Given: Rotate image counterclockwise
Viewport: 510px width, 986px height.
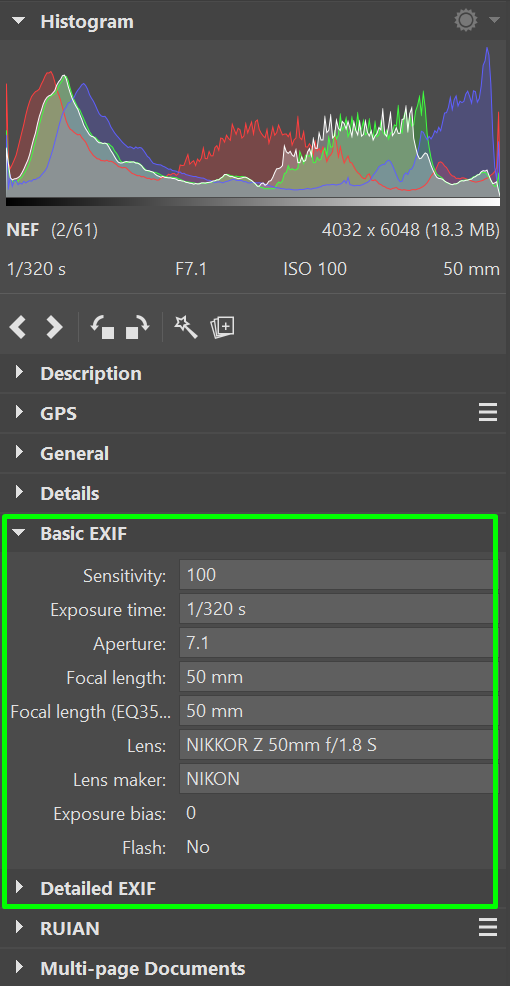Looking at the screenshot, I should click(103, 327).
